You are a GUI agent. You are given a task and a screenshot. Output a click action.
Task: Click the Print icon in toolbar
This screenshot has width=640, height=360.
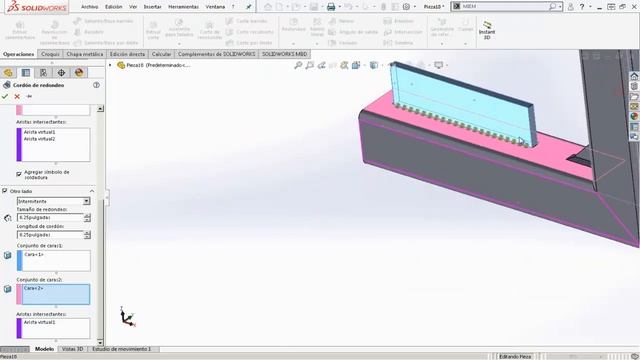(x=331, y=7)
